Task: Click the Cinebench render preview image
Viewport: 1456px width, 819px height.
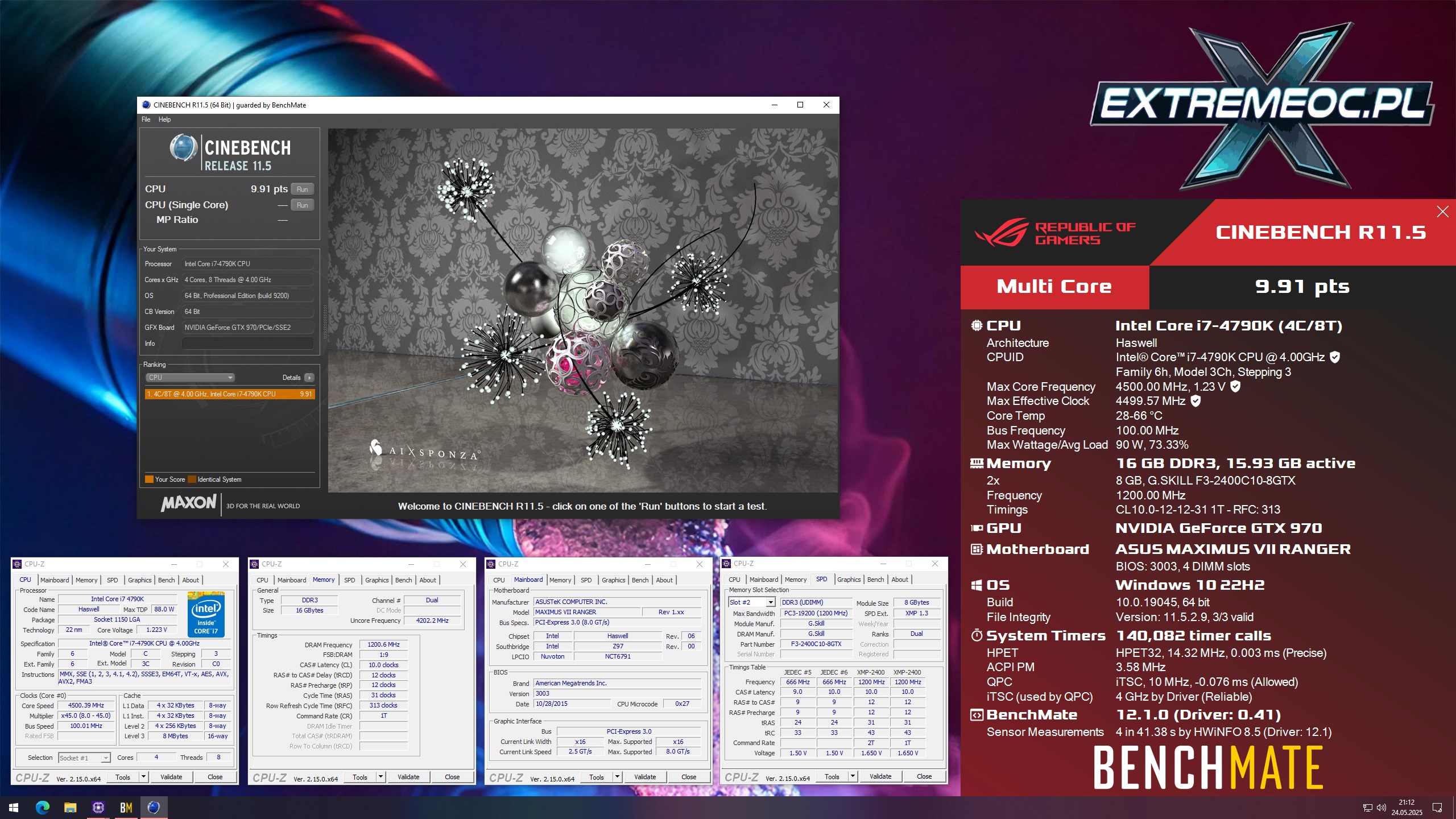Action: tap(582, 311)
